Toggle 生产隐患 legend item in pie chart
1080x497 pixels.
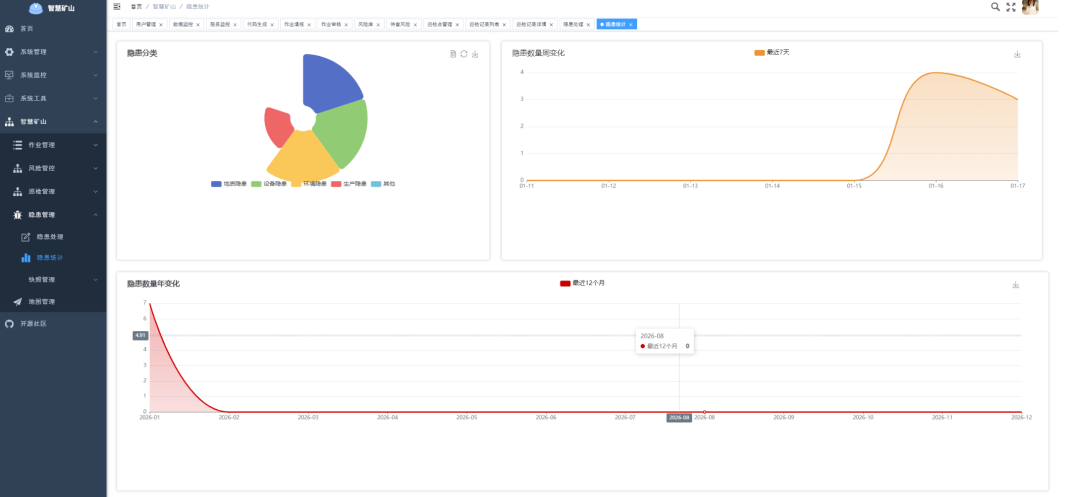coord(349,184)
